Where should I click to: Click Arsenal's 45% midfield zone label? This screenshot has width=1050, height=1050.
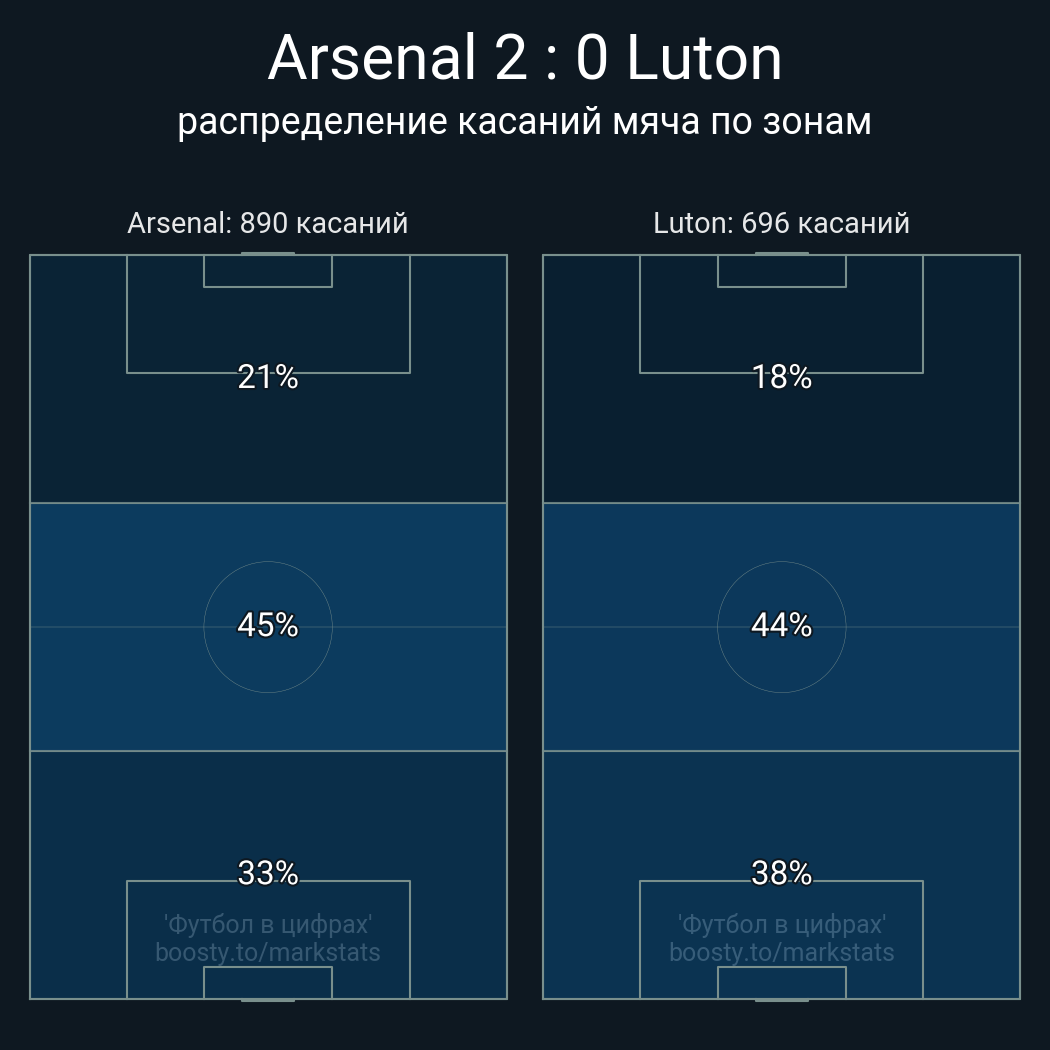tap(267, 625)
